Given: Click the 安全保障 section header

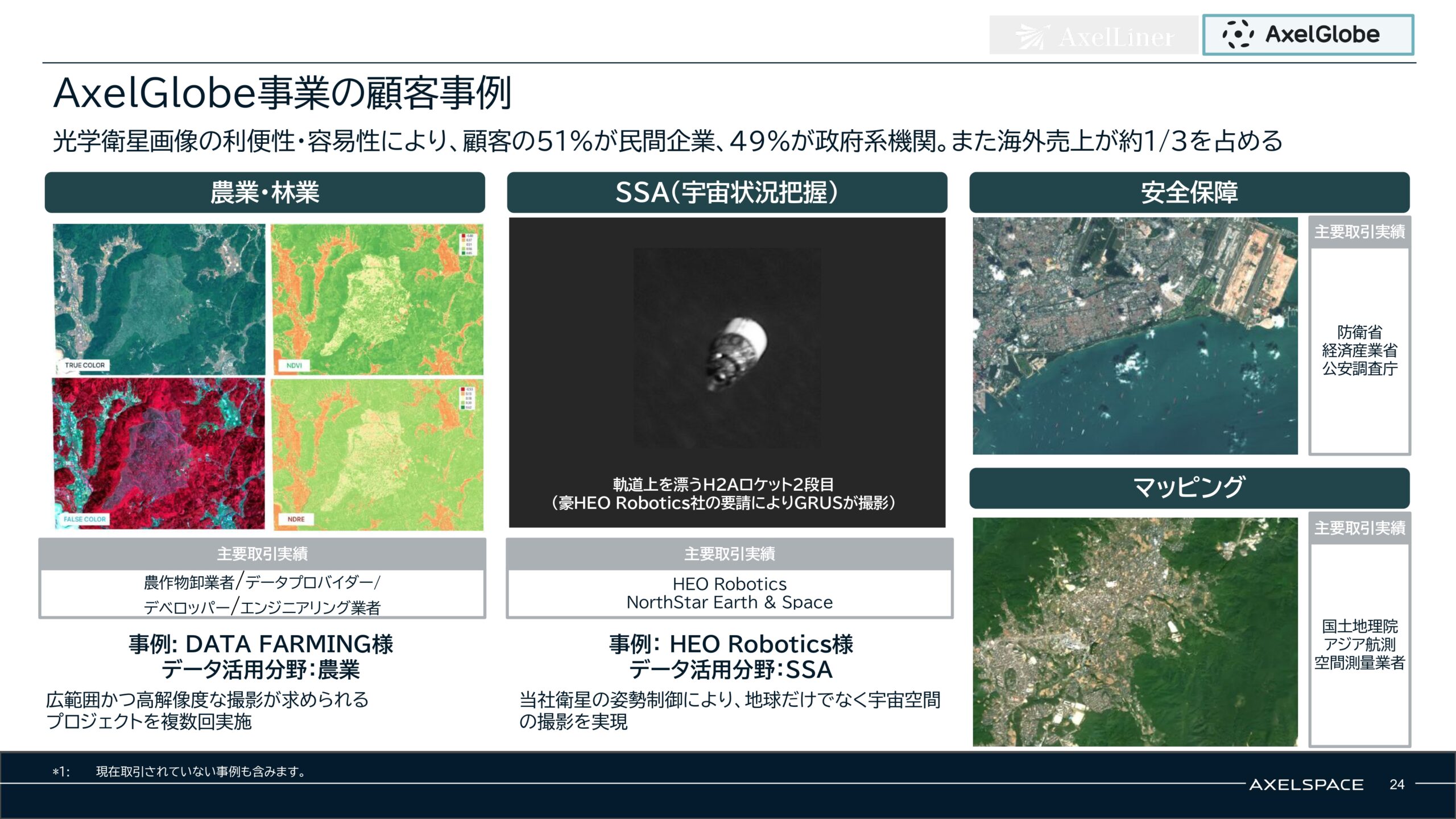Looking at the screenshot, I should click(x=1189, y=192).
